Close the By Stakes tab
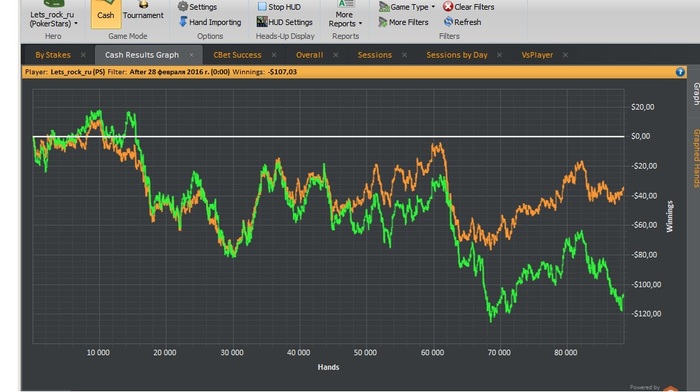700x392 pixels. 83,55
